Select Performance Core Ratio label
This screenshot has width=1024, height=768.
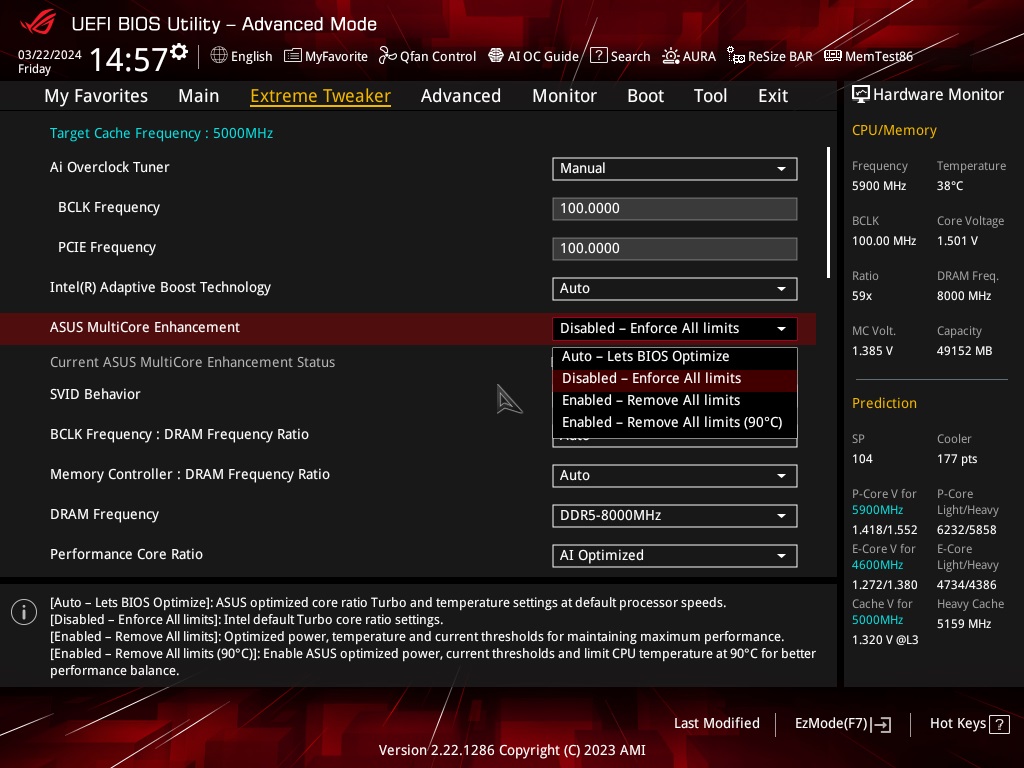[126, 554]
